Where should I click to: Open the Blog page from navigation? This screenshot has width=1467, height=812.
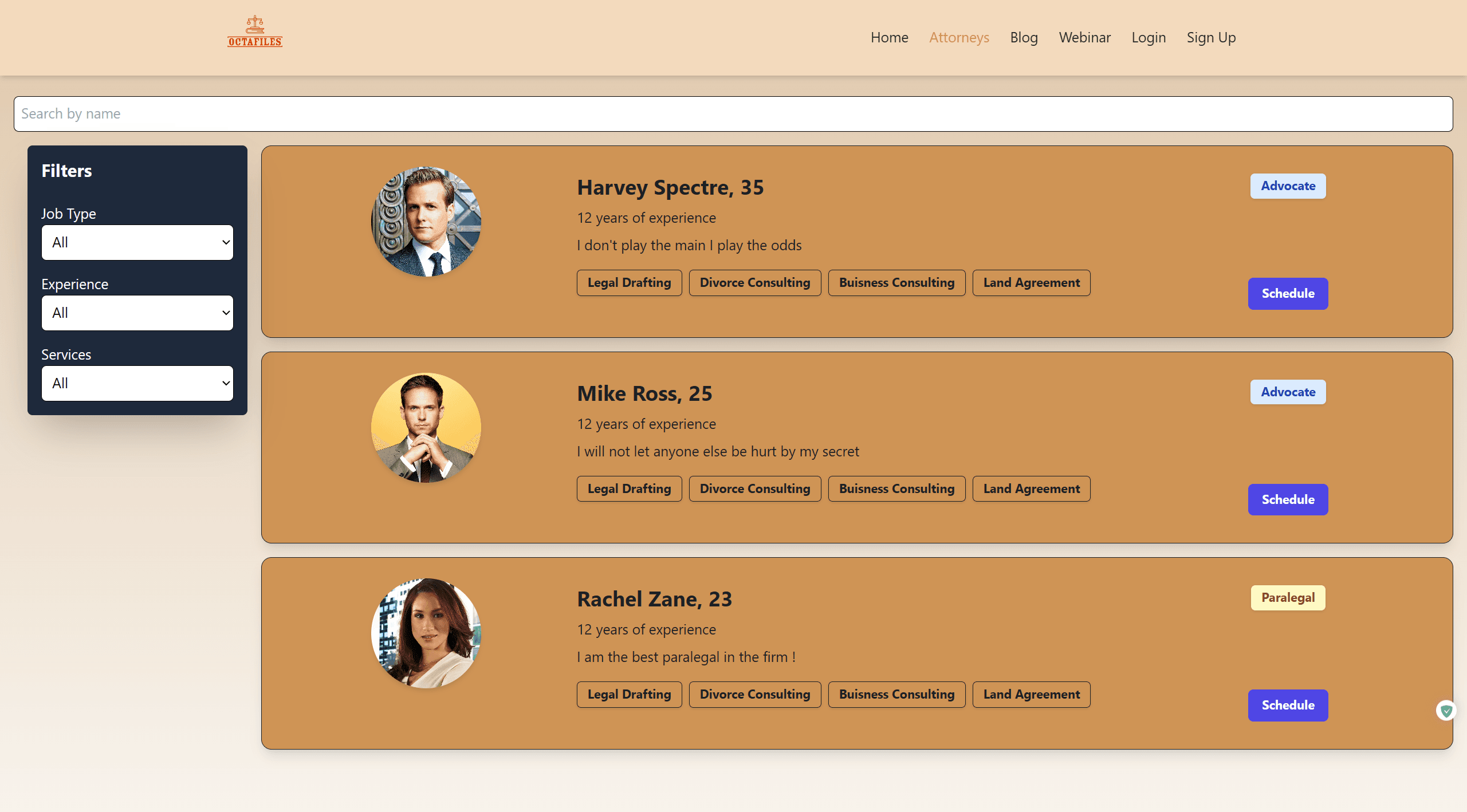click(1024, 37)
